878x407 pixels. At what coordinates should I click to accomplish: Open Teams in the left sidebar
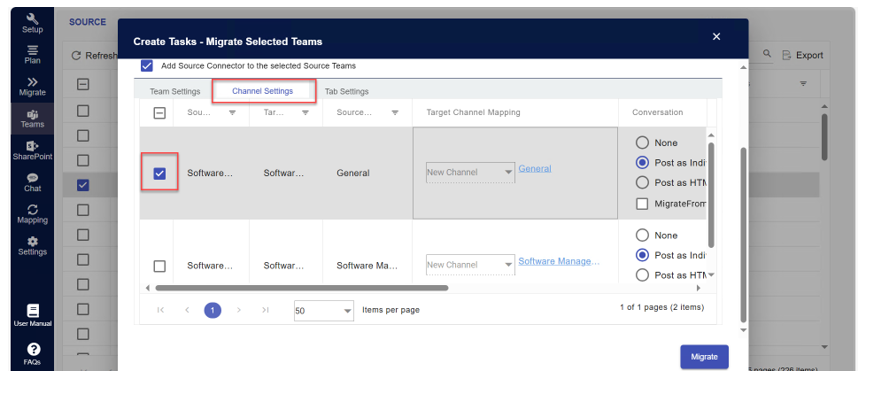[x=32, y=119]
